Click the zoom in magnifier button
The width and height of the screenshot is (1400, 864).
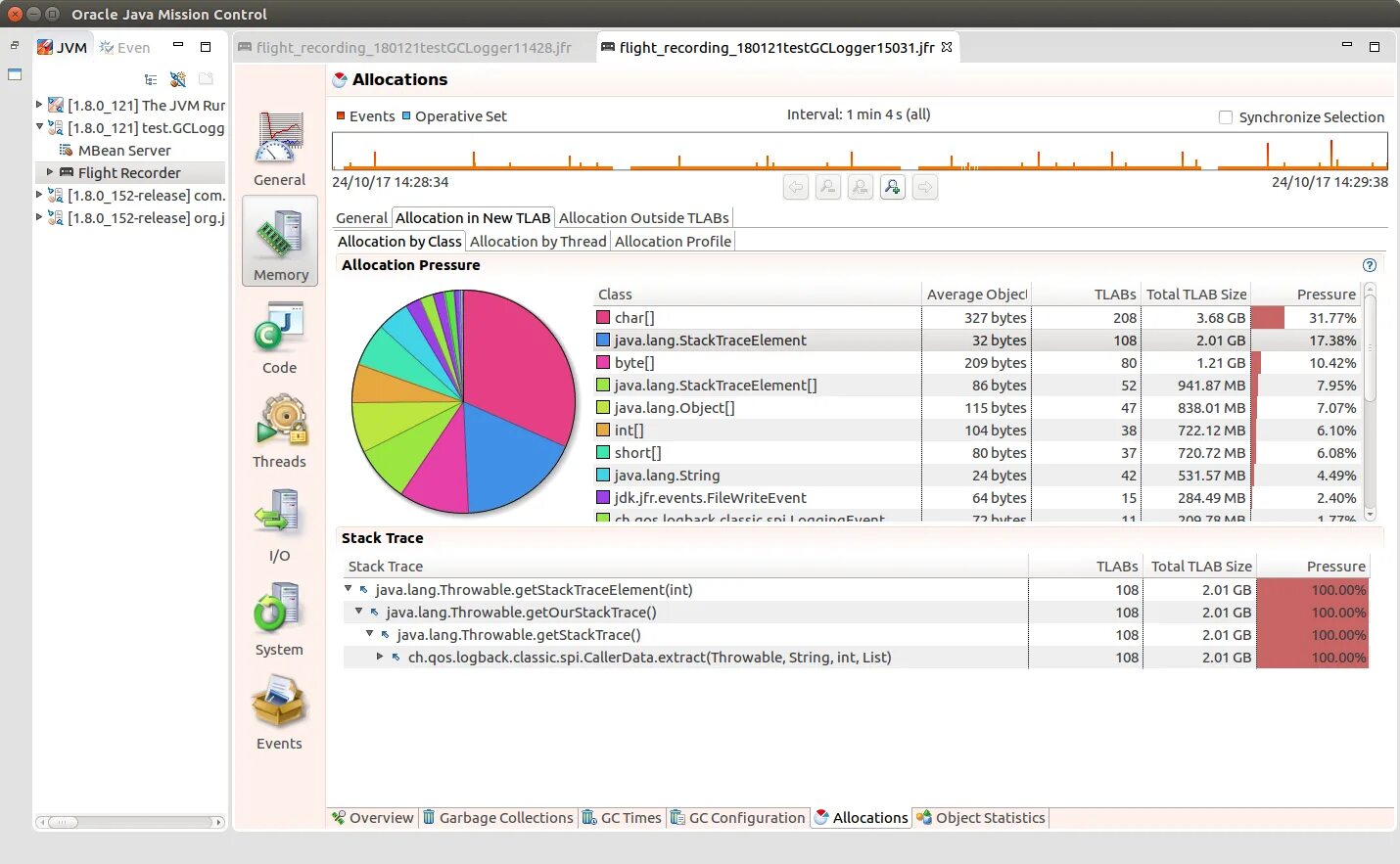[x=893, y=187]
